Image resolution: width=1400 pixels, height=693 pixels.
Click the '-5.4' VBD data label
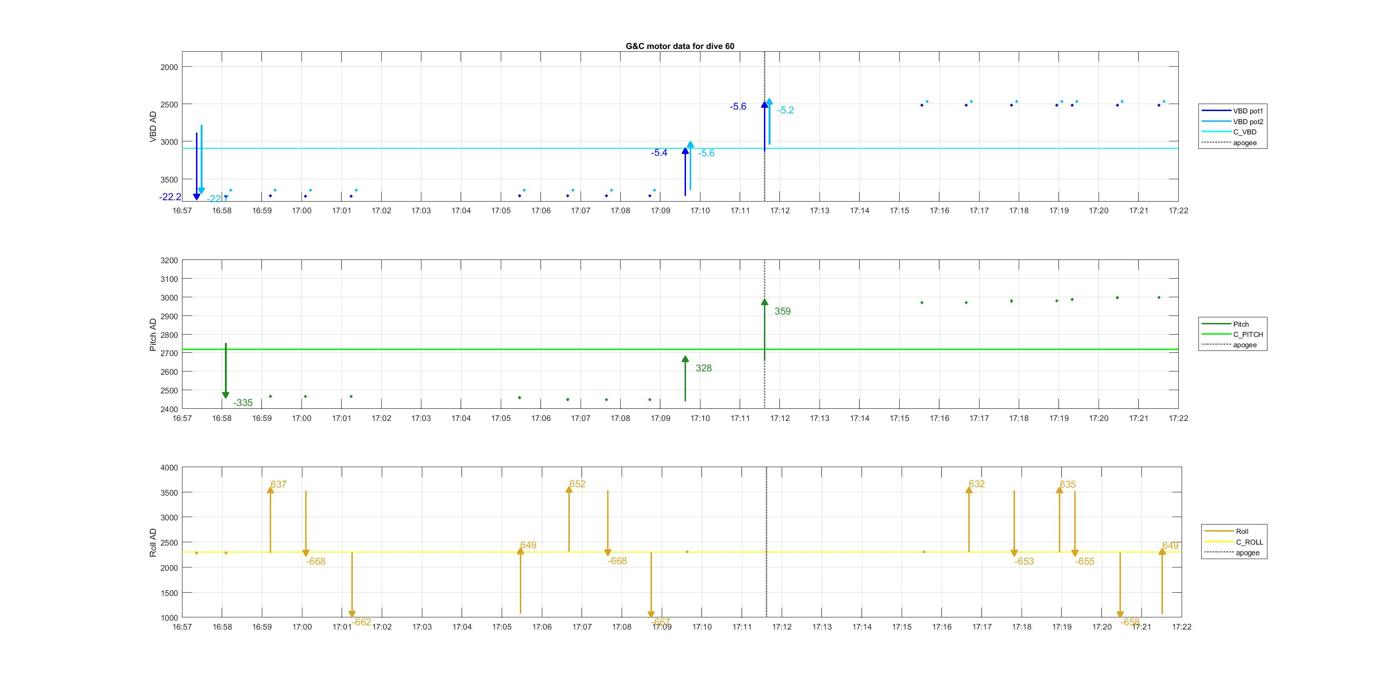point(659,153)
